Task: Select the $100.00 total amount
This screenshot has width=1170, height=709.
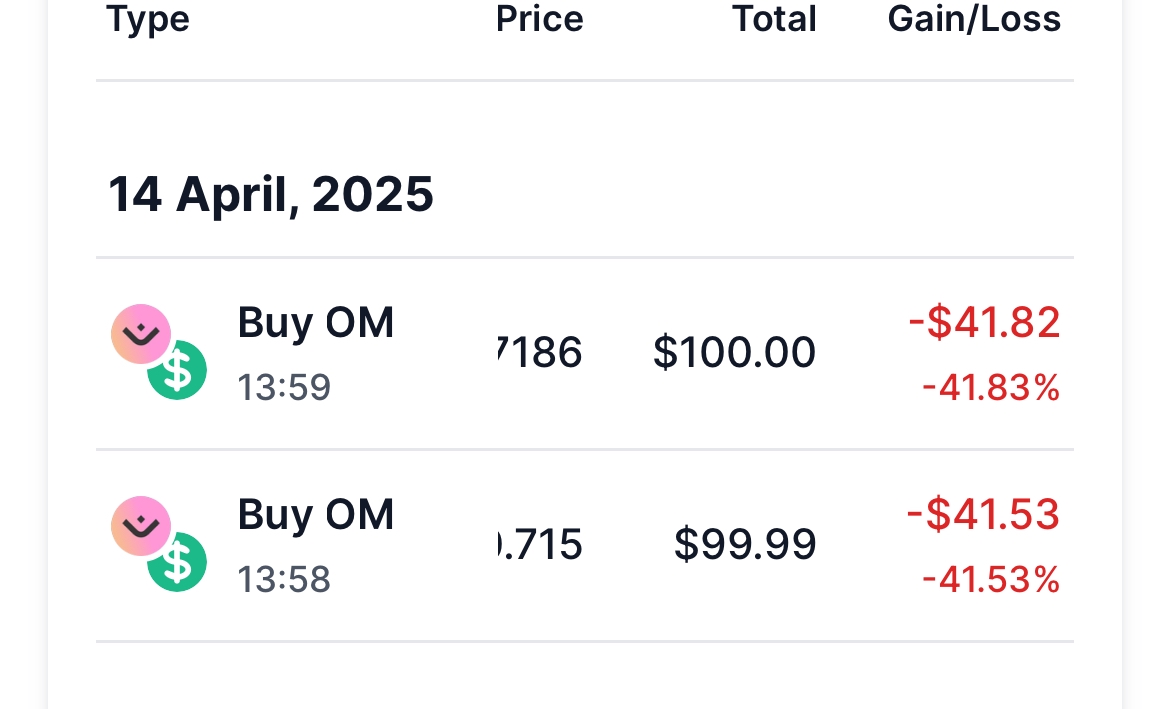Action: point(734,353)
